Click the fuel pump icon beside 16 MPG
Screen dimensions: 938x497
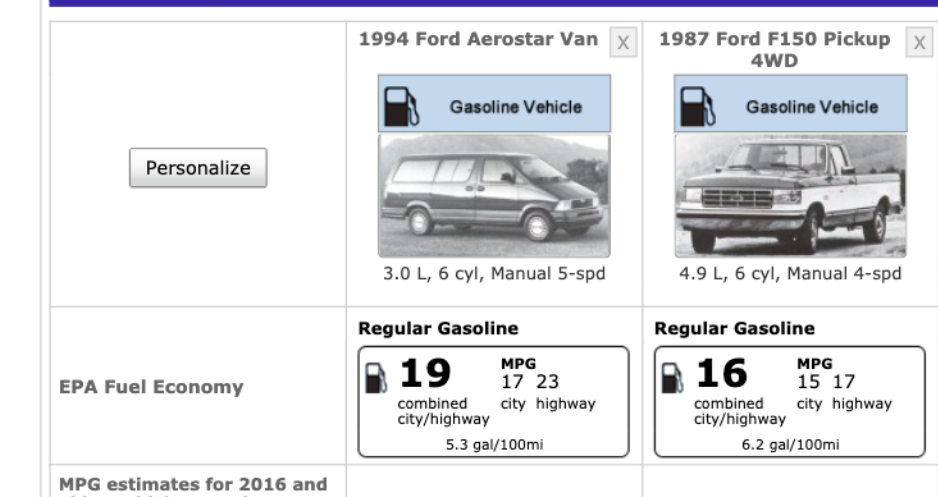pyautogui.click(x=673, y=377)
